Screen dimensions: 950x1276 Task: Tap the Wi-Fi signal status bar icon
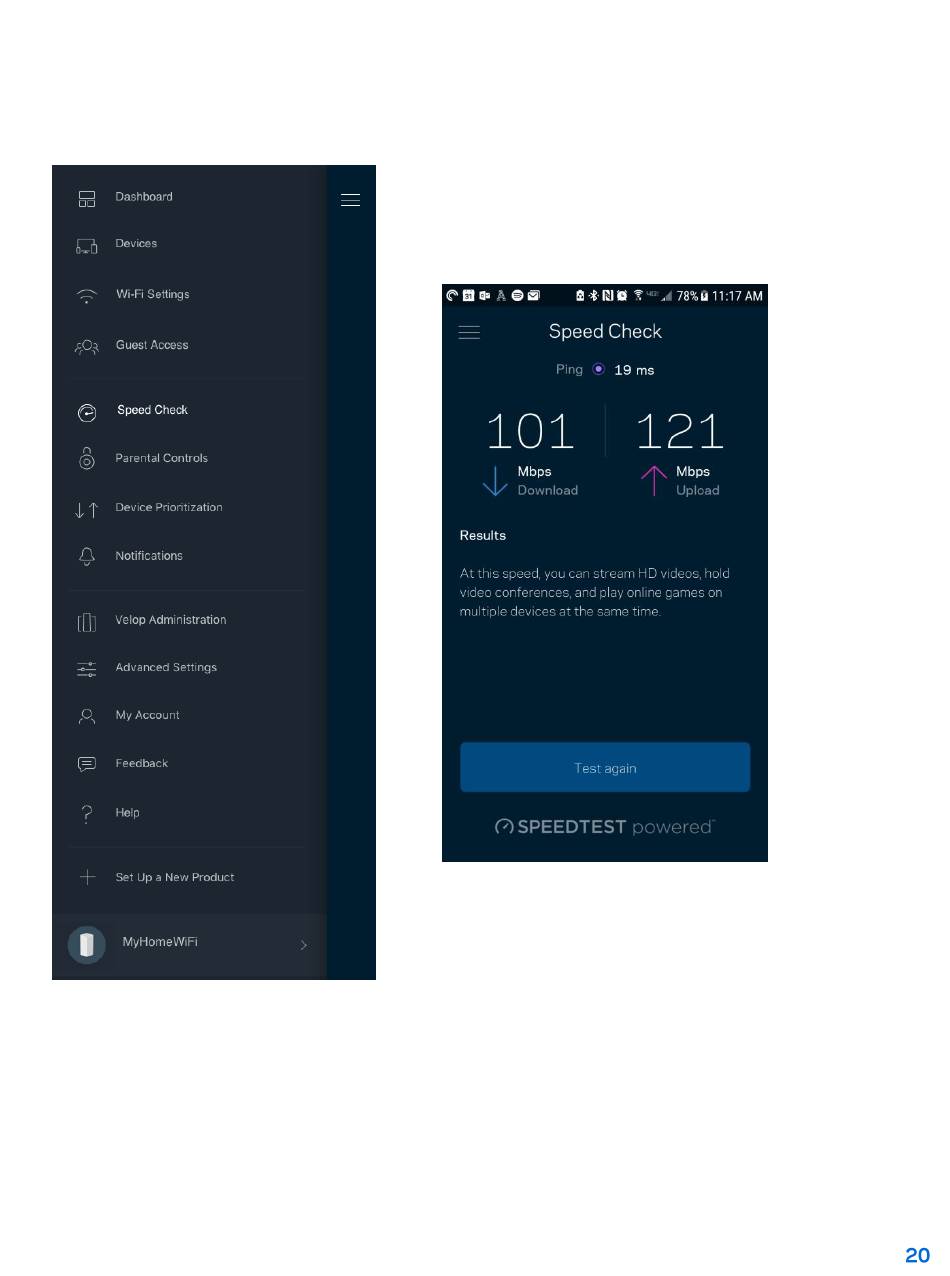638,295
